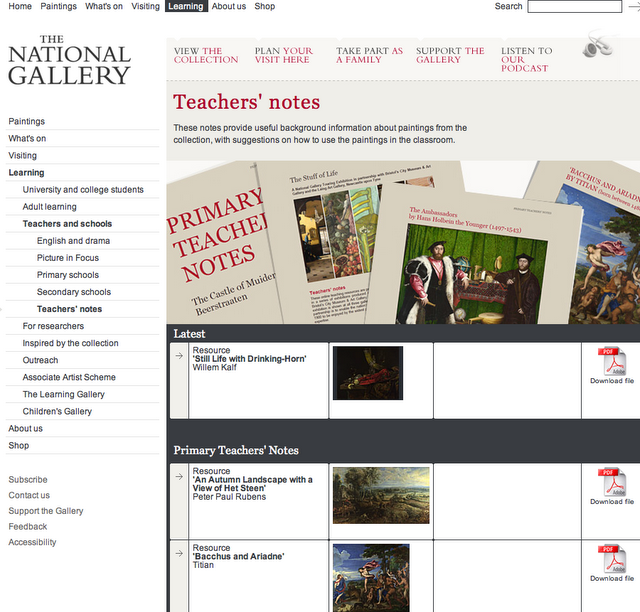Click the Primary Teachers' Notes section heading
640x612 pixels.
point(236,450)
